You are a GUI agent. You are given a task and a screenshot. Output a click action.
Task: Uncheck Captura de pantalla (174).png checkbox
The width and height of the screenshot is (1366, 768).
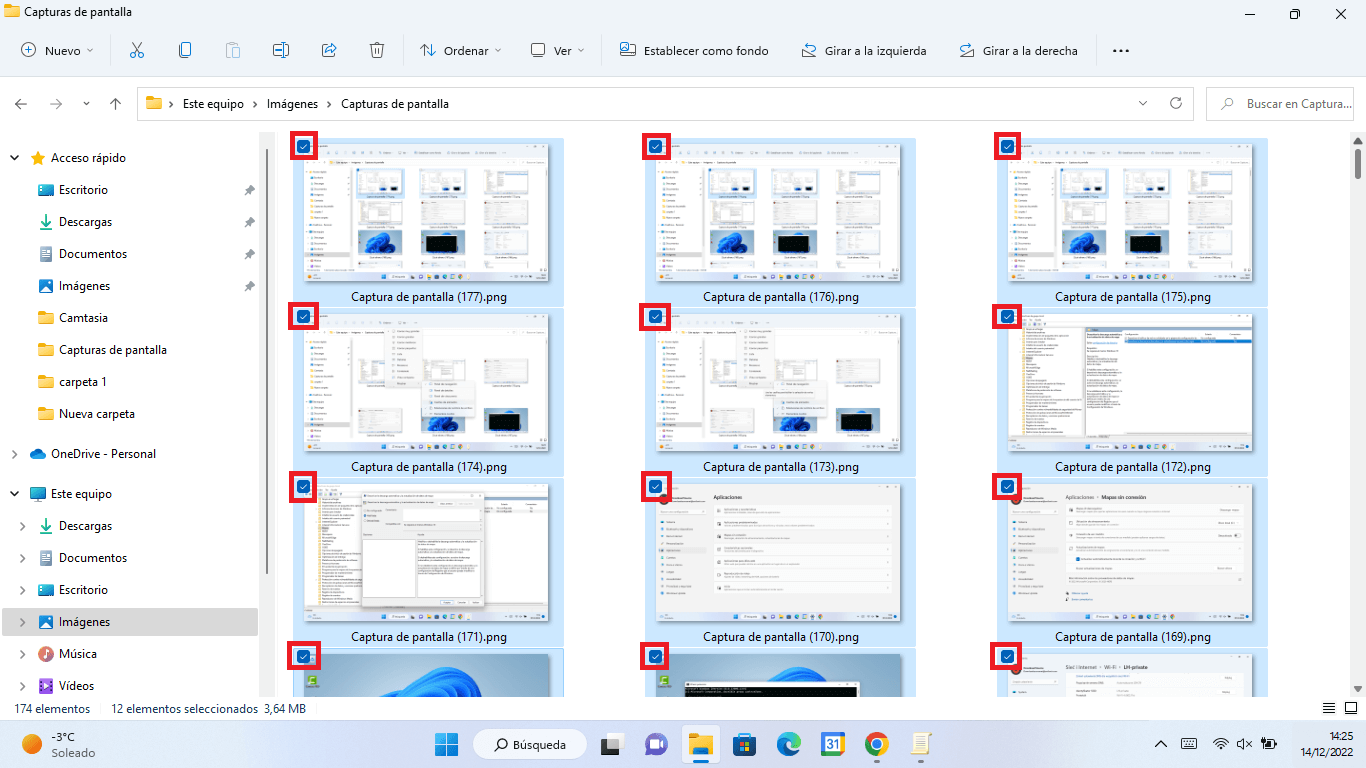click(x=303, y=317)
